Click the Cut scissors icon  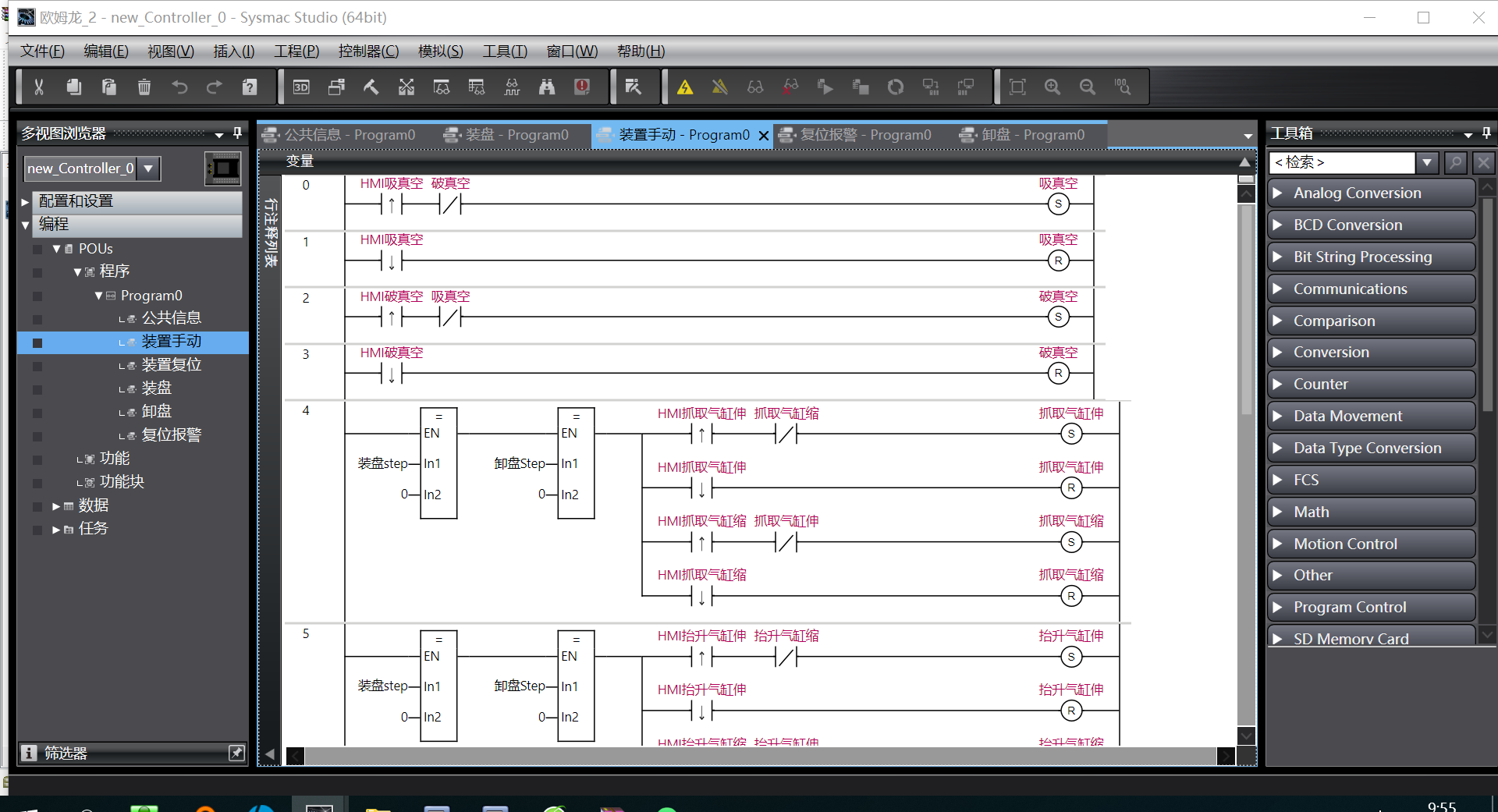coord(38,87)
